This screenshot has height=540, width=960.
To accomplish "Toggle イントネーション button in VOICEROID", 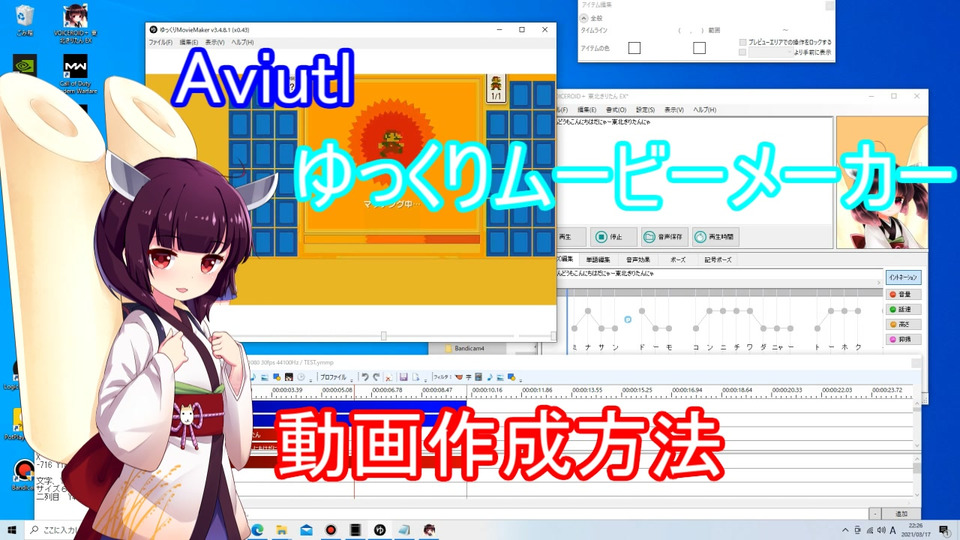I will 903,277.
